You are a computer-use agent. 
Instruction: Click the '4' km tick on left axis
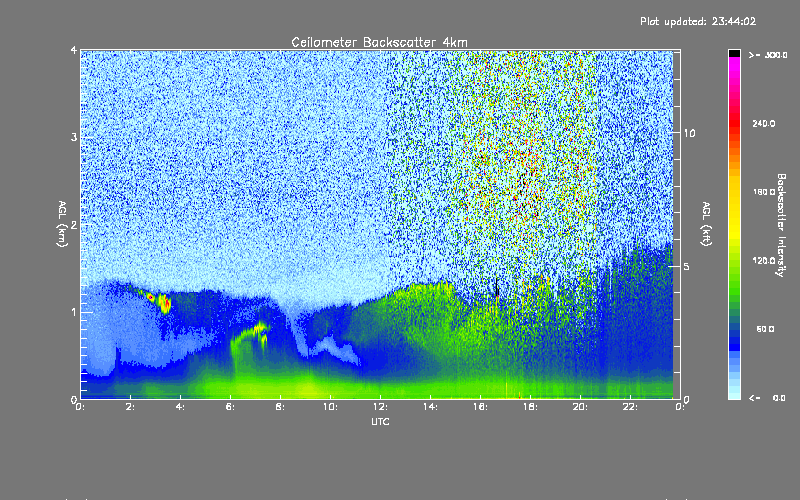coord(74,51)
